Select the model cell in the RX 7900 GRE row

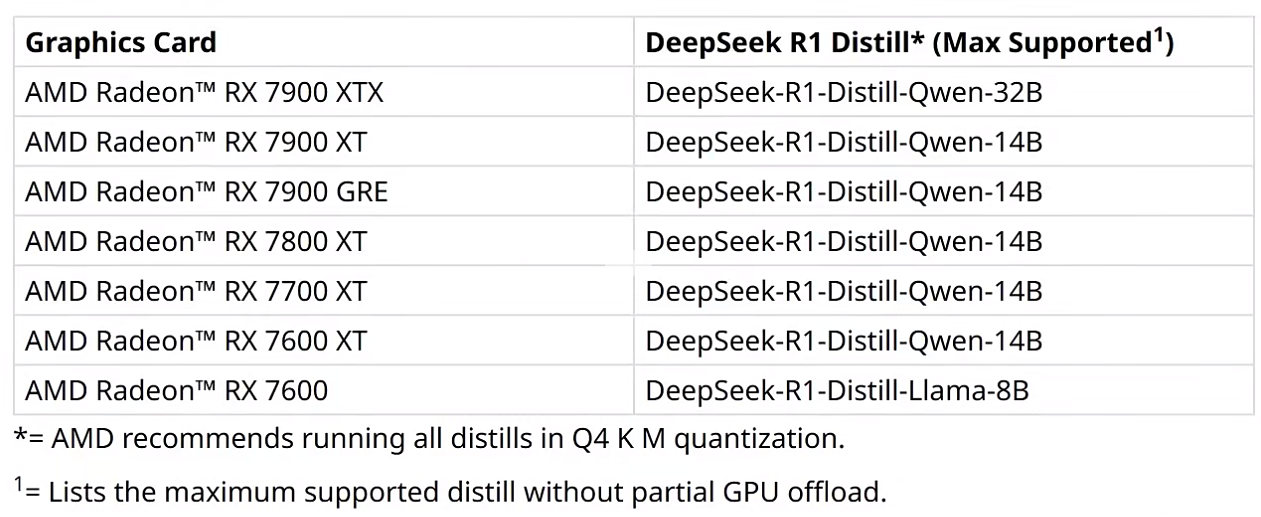[x=844, y=192]
